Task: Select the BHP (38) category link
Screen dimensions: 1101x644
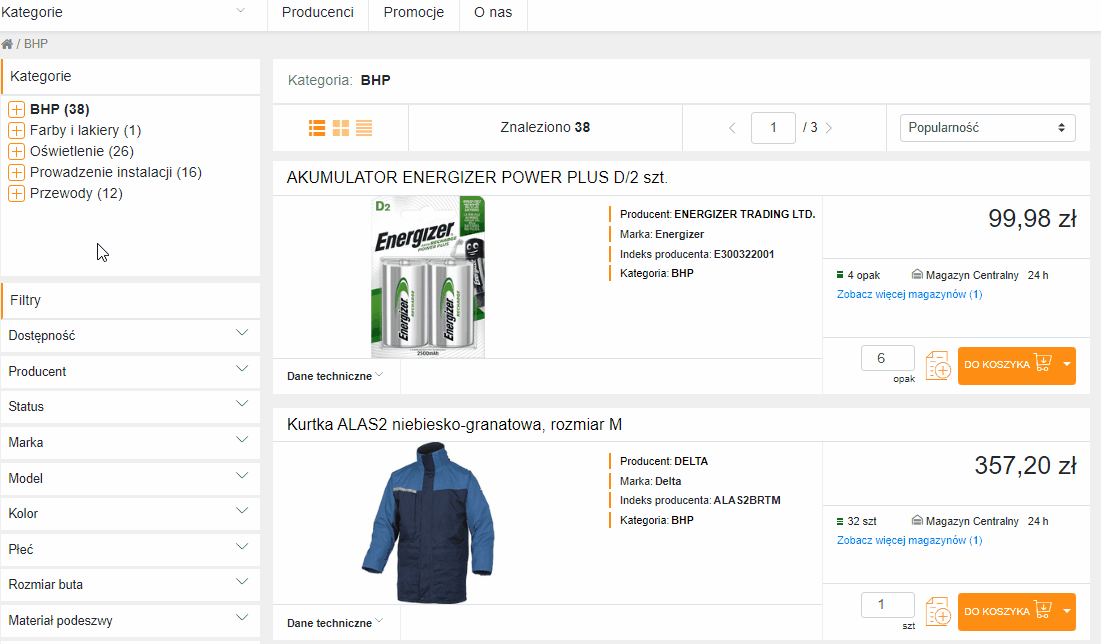Action: (x=60, y=110)
